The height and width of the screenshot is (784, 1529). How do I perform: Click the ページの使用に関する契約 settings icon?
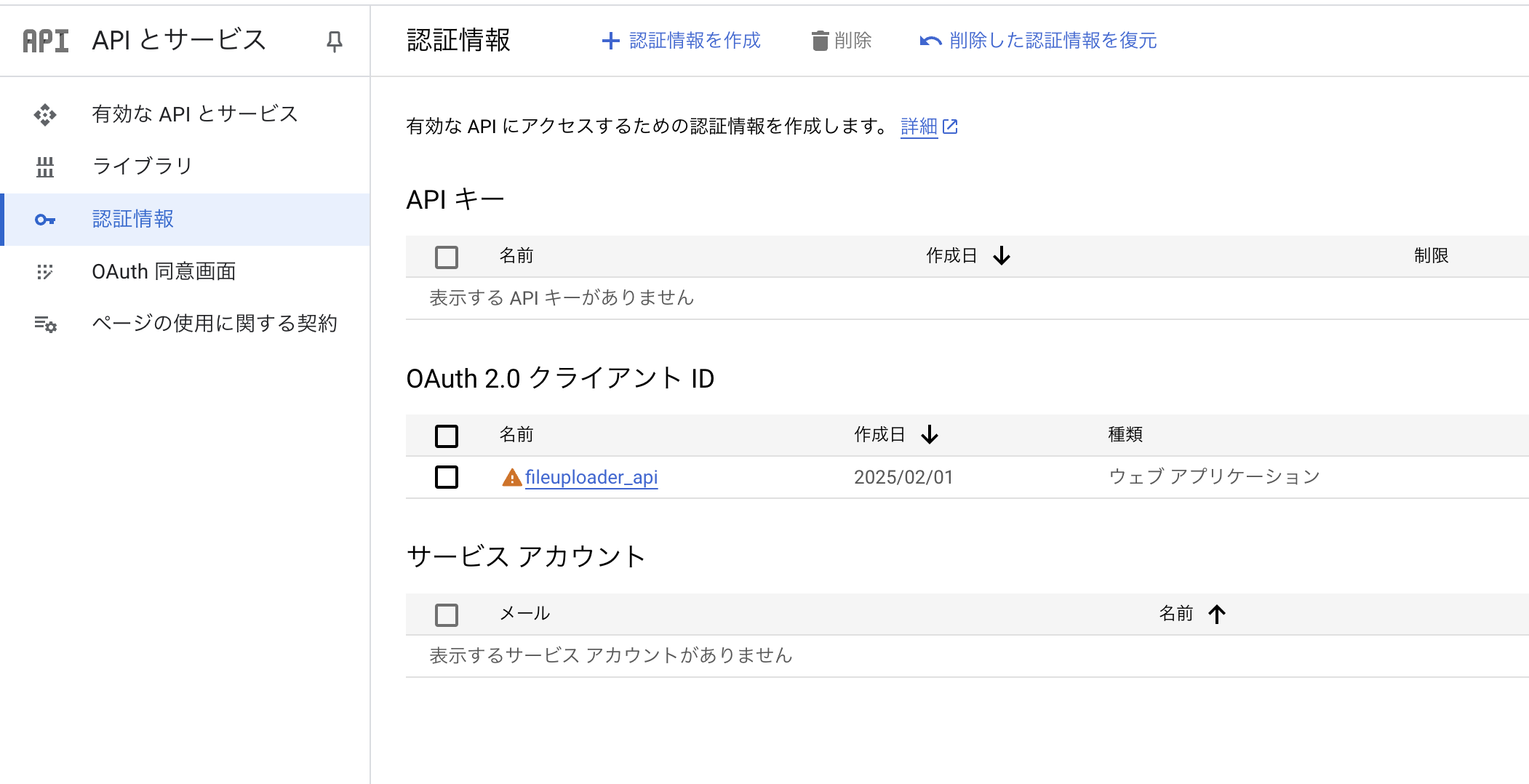coord(45,324)
